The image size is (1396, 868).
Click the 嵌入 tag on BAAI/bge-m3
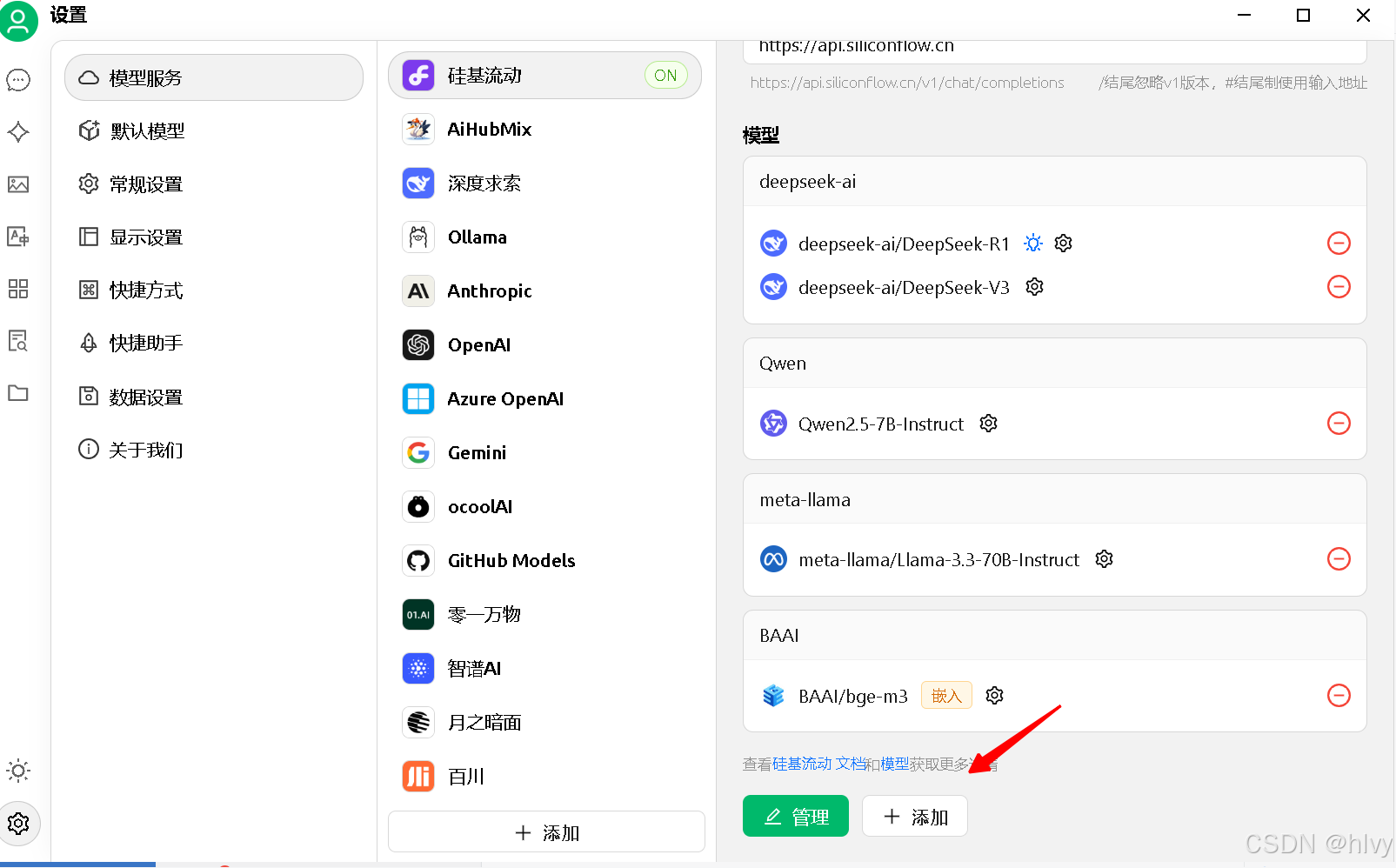(x=946, y=696)
